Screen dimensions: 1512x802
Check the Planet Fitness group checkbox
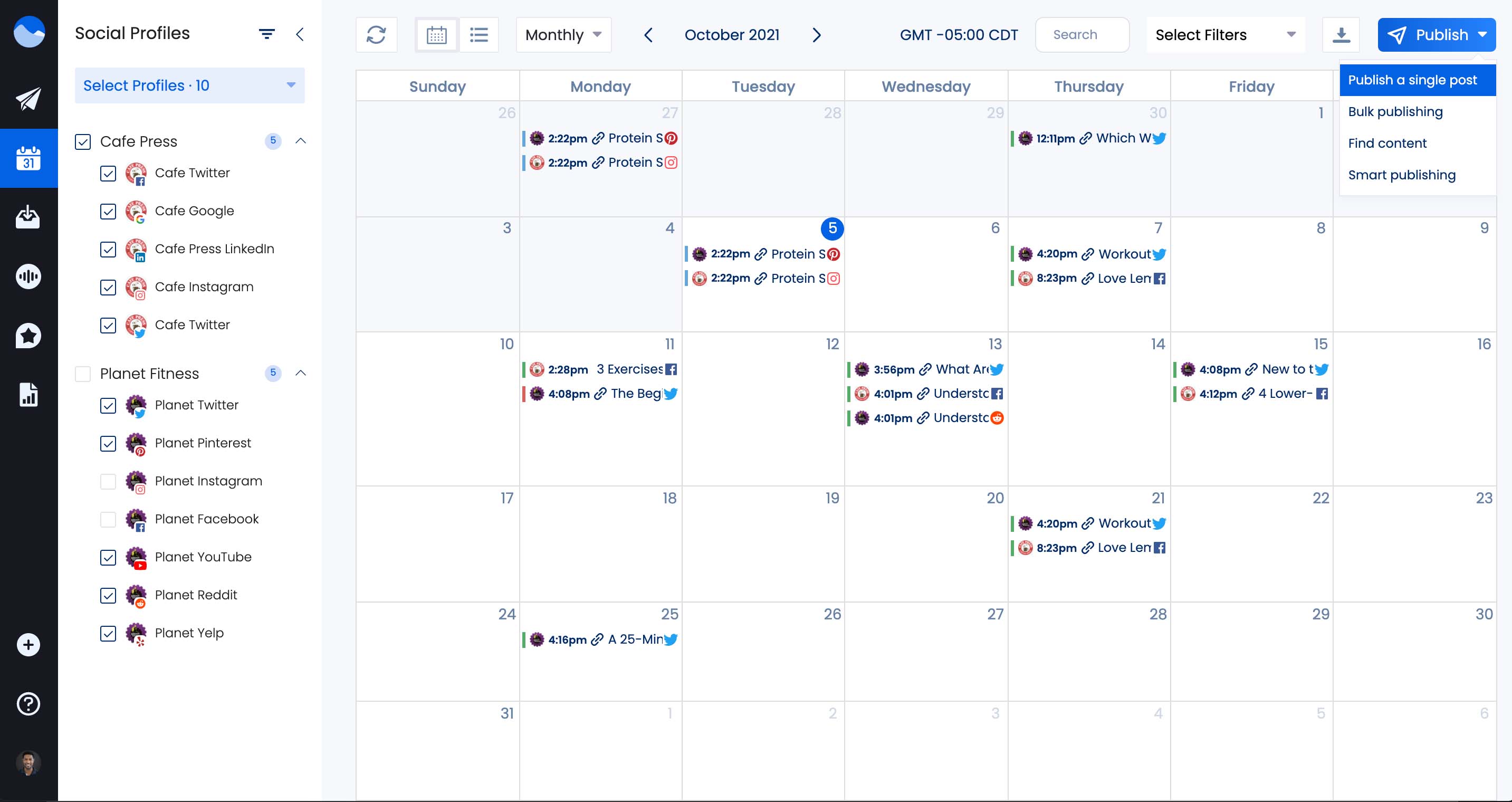[x=83, y=374]
